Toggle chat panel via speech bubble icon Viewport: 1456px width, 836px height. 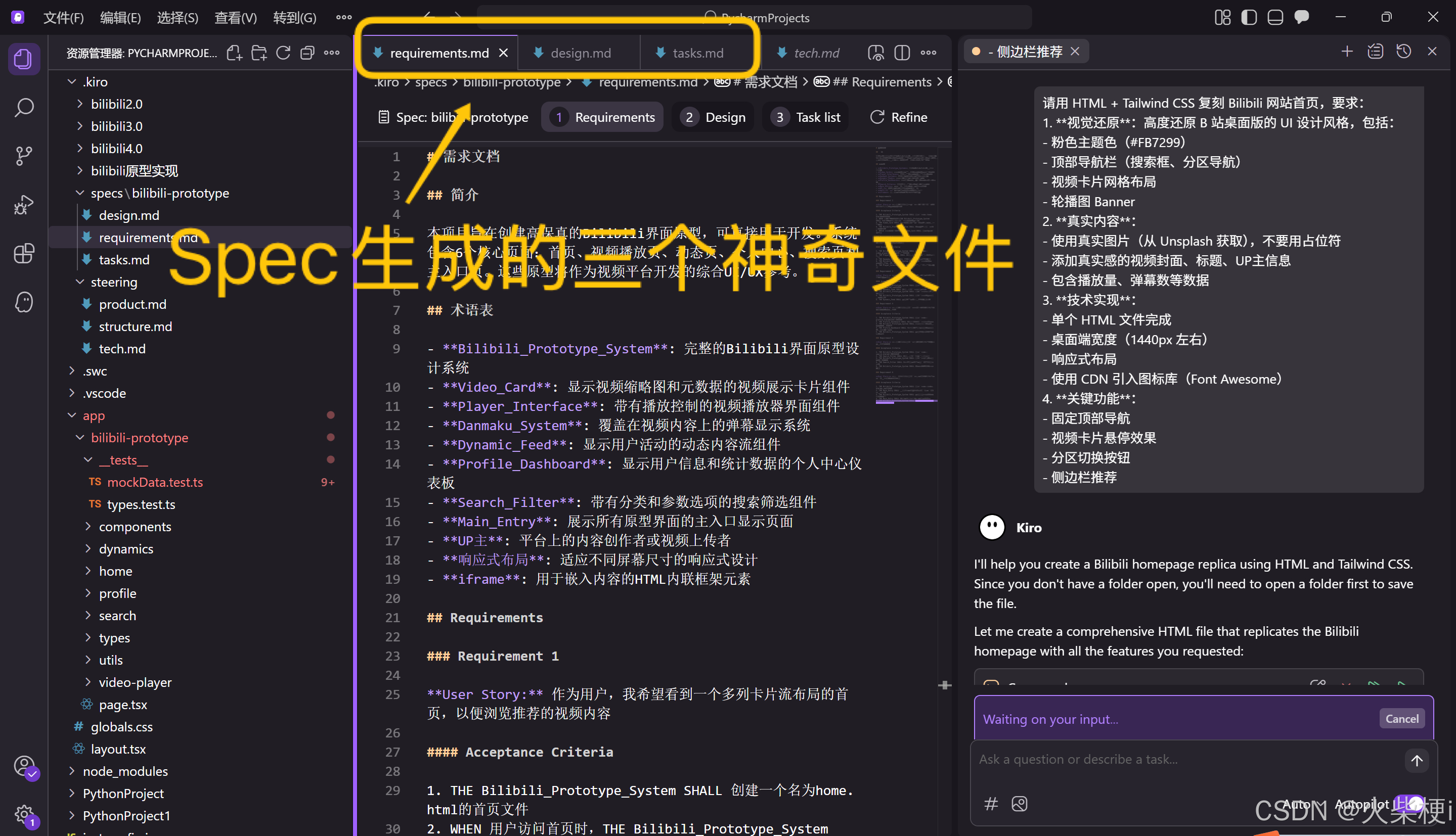click(x=1301, y=17)
